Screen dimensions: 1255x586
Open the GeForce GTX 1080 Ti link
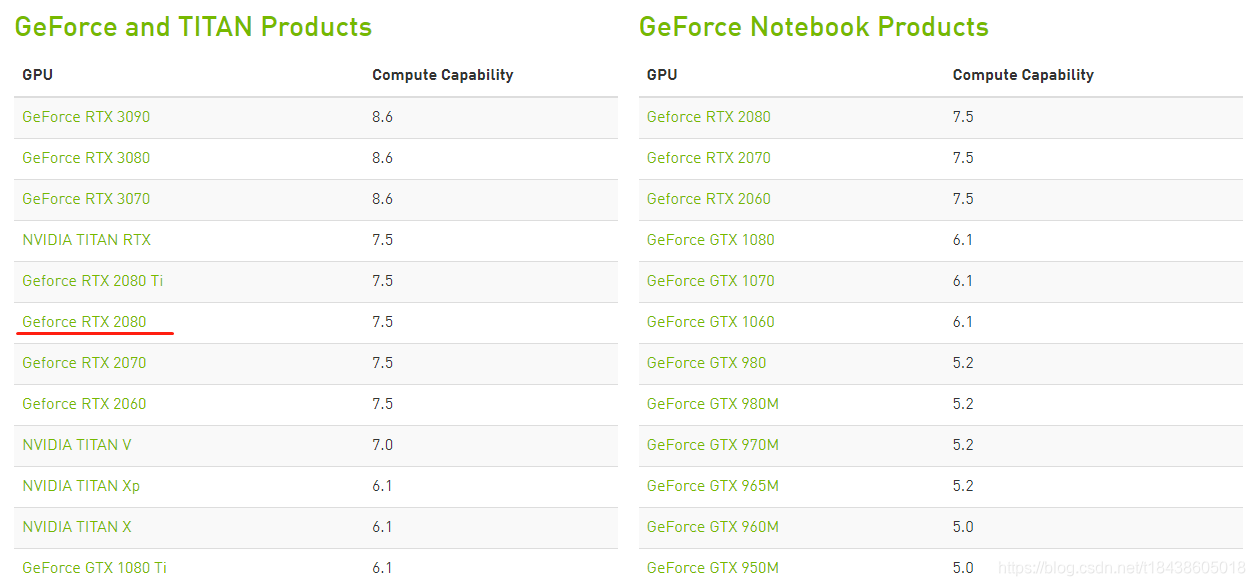(95, 568)
